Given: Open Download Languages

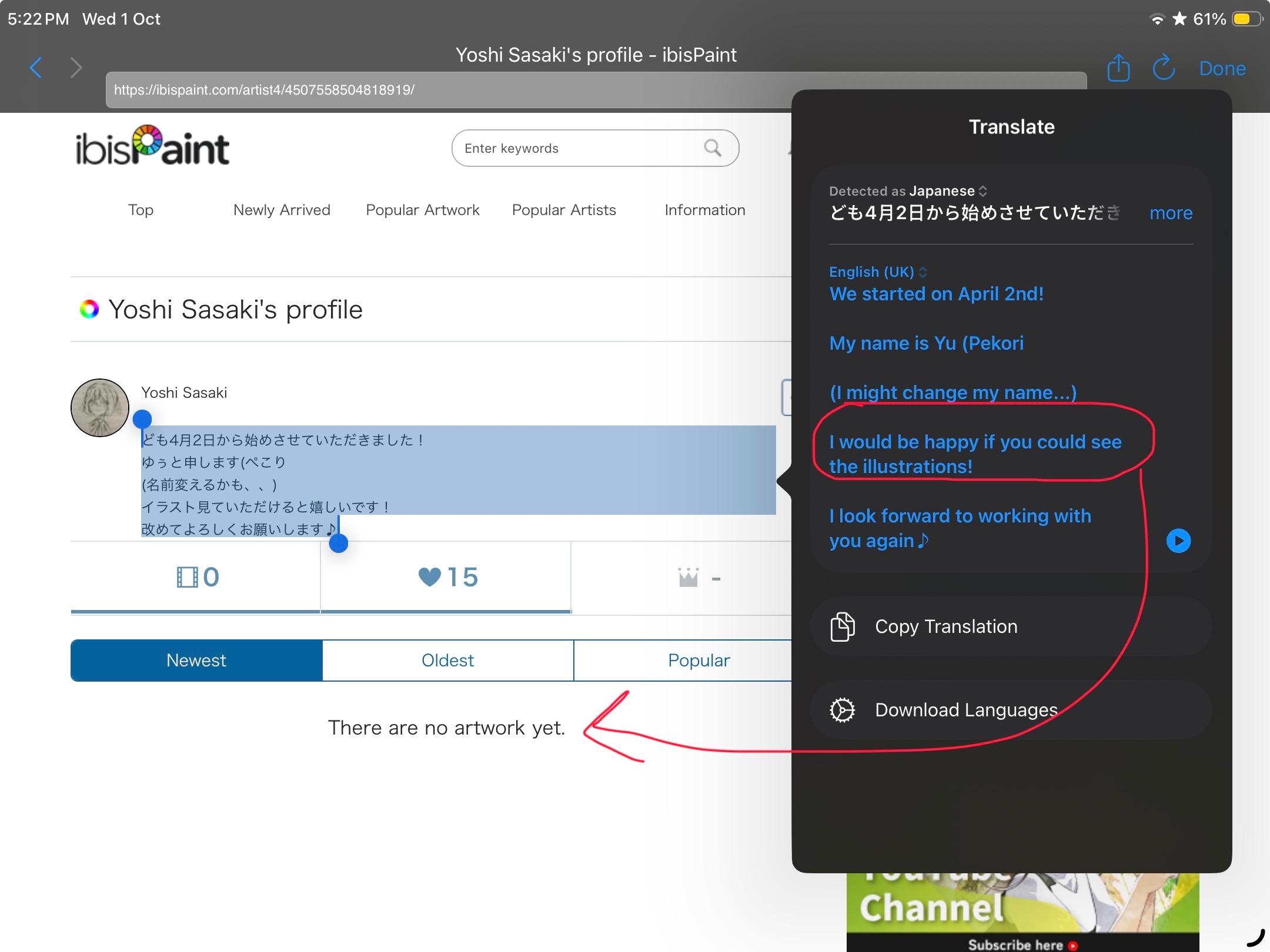Looking at the screenshot, I should 1011,710.
